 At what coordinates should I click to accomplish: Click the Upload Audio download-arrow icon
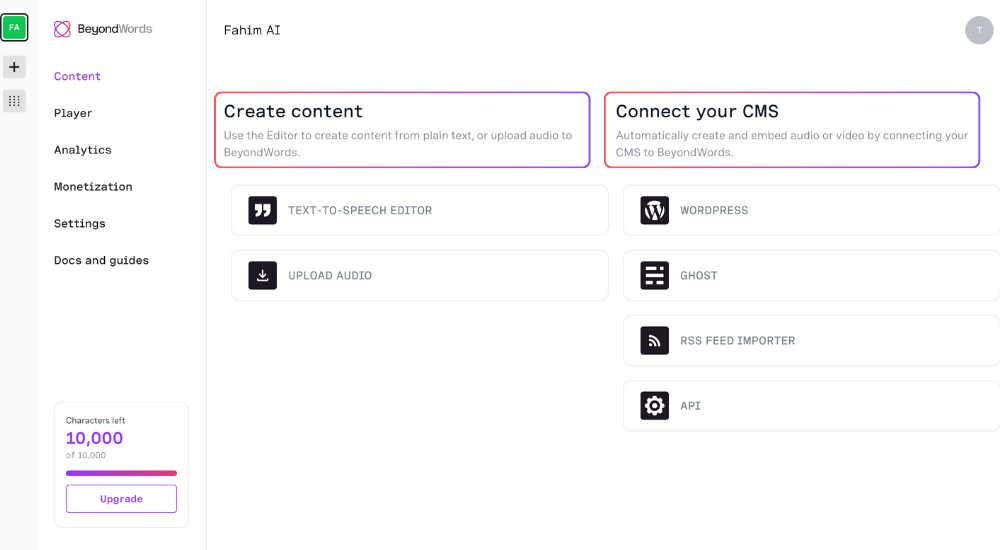pyautogui.click(x=262, y=275)
